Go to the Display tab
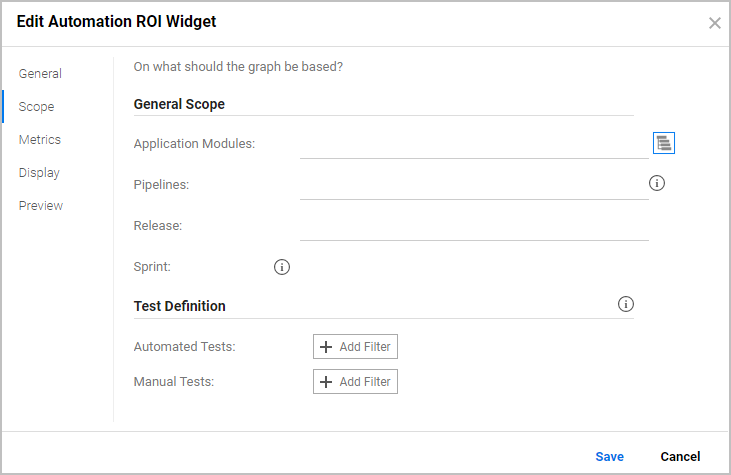The height and width of the screenshot is (475, 731). pos(39,173)
